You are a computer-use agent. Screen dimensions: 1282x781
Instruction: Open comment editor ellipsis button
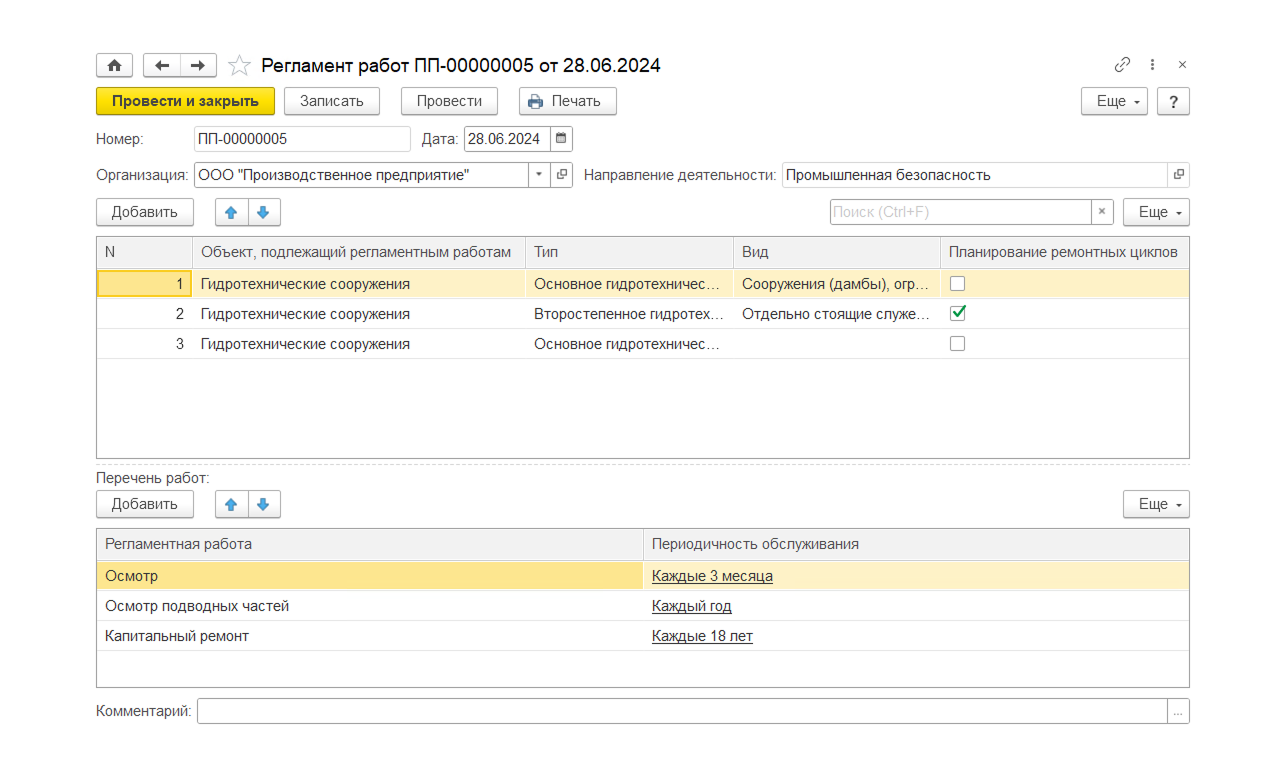pyautogui.click(x=1179, y=711)
